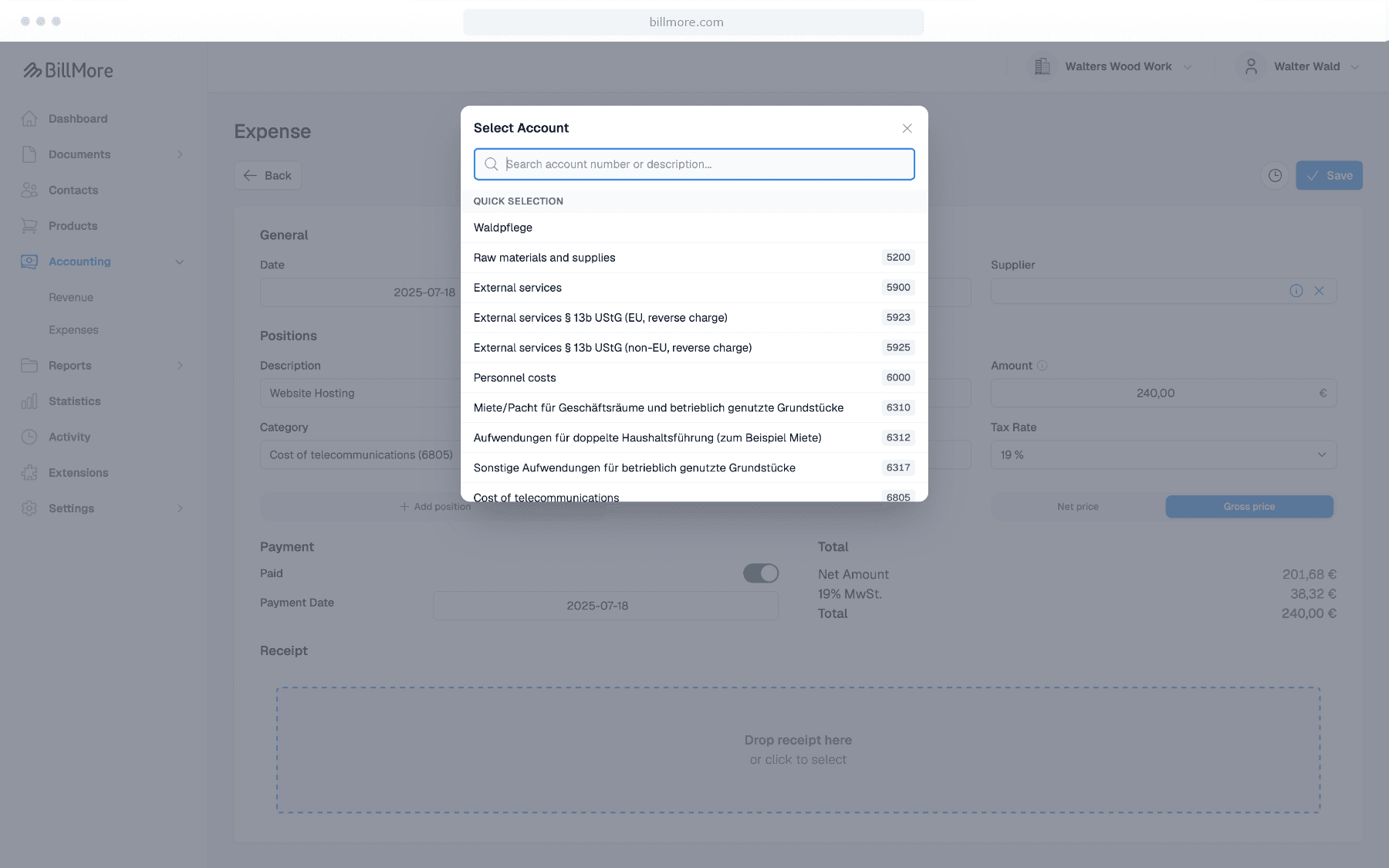Click the BillMore logo
Image resolution: width=1389 pixels, height=868 pixels.
click(x=68, y=70)
